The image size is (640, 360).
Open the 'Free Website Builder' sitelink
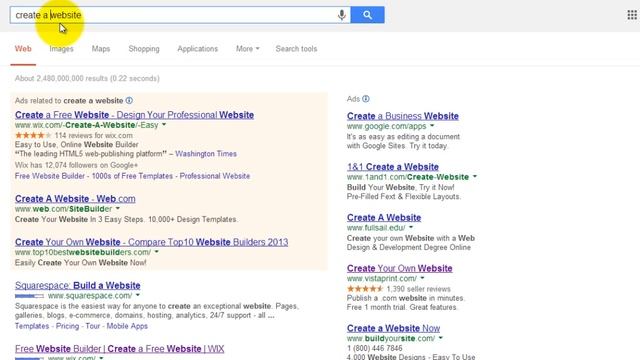(50, 176)
